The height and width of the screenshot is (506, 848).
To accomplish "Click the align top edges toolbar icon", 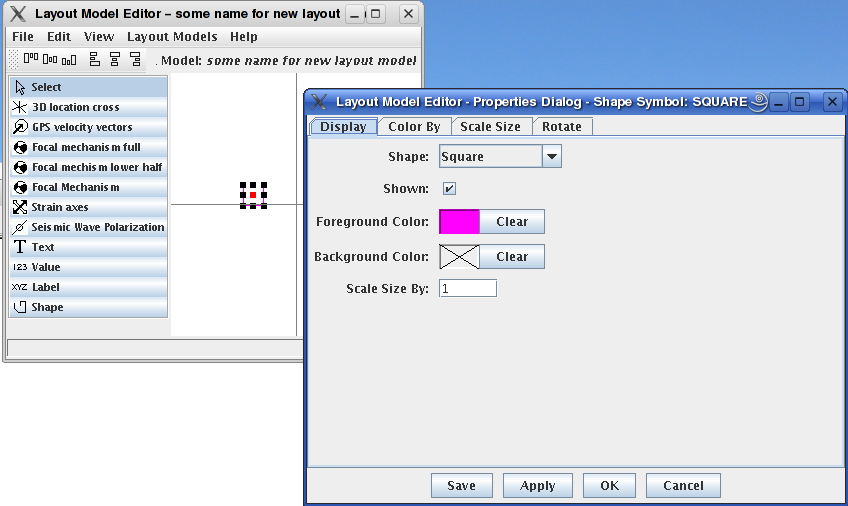I will tap(30, 60).
